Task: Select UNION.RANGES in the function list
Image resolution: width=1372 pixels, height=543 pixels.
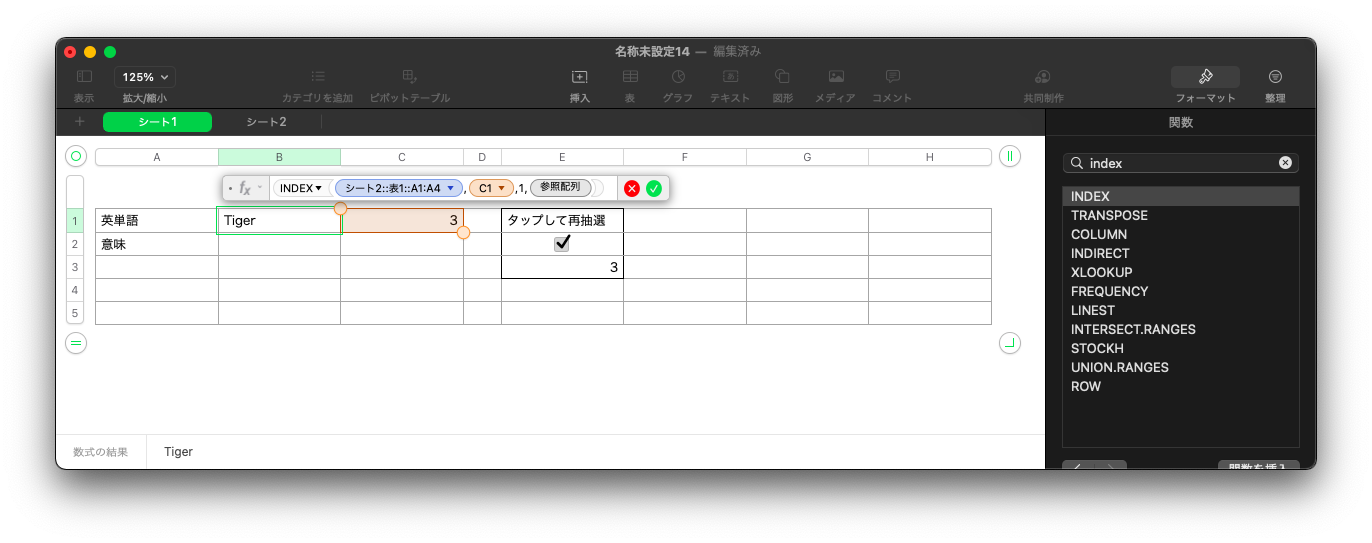Action: (1180, 367)
